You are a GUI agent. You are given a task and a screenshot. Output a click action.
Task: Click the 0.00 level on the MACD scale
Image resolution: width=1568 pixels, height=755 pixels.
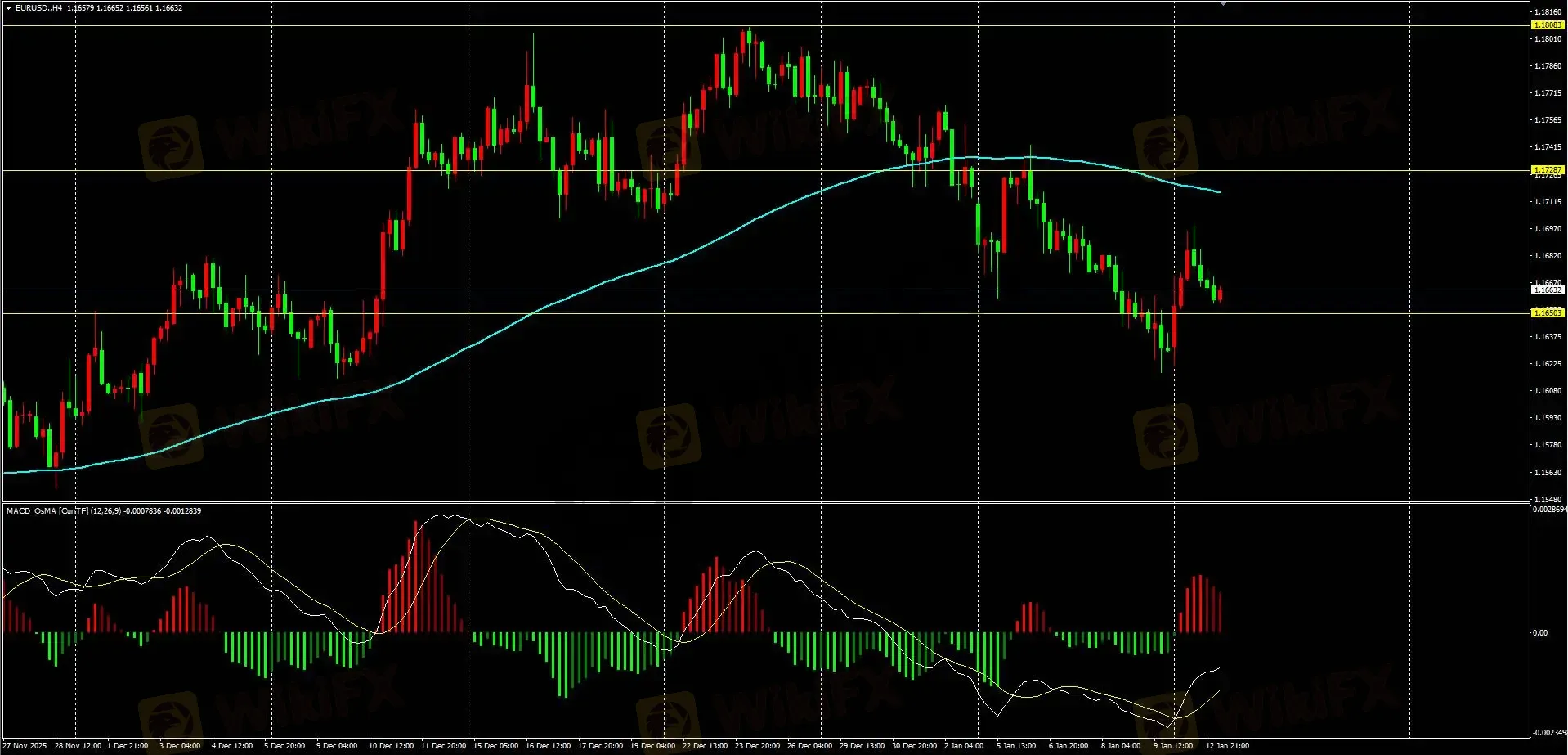tap(1540, 633)
